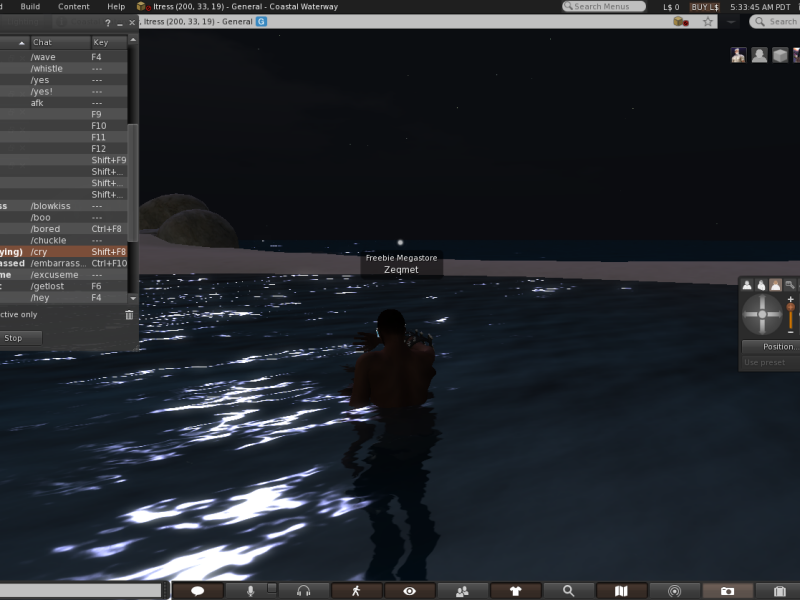Open the people panel in bottom toolbar
Image resolution: width=800 pixels, height=600 pixels.
[462, 591]
